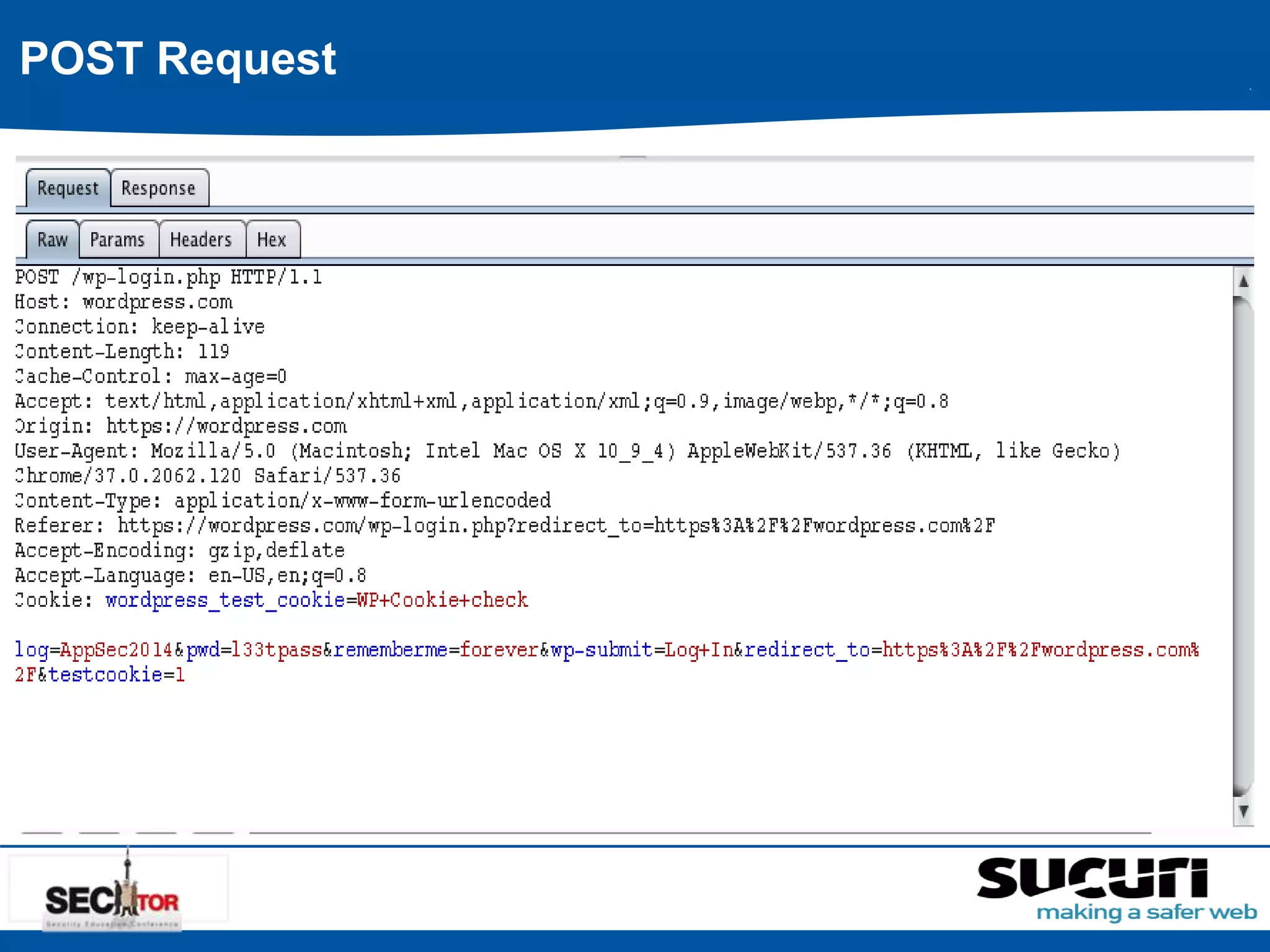Image resolution: width=1270 pixels, height=952 pixels.
Task: Switch to the Hex view tab
Action: [x=272, y=240]
